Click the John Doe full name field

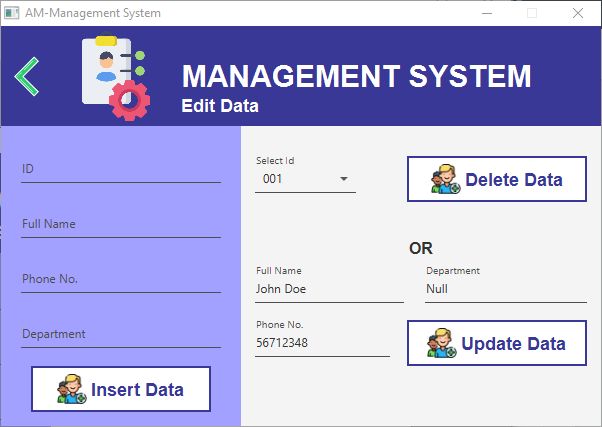pos(329,289)
